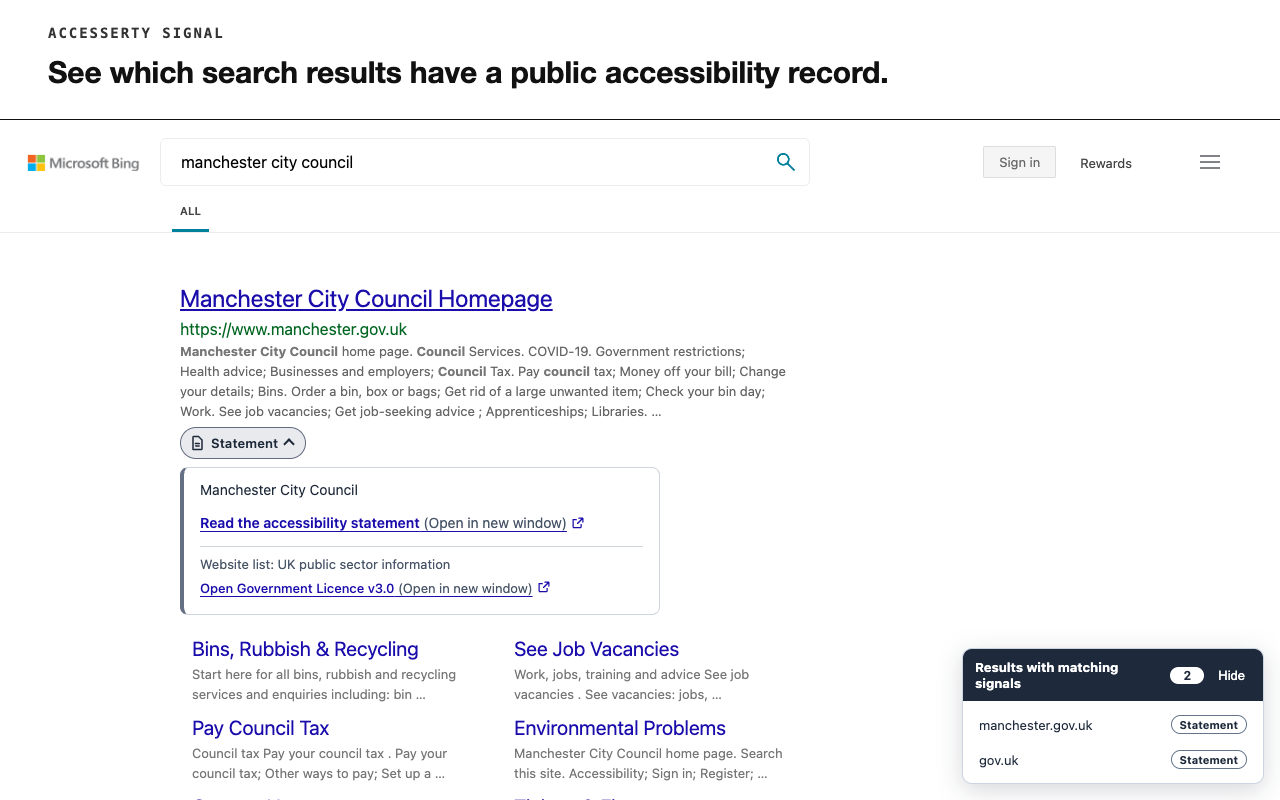Click Statement badge beside manchester.gov.uk
Viewport: 1280px width, 800px height.
click(x=1209, y=725)
